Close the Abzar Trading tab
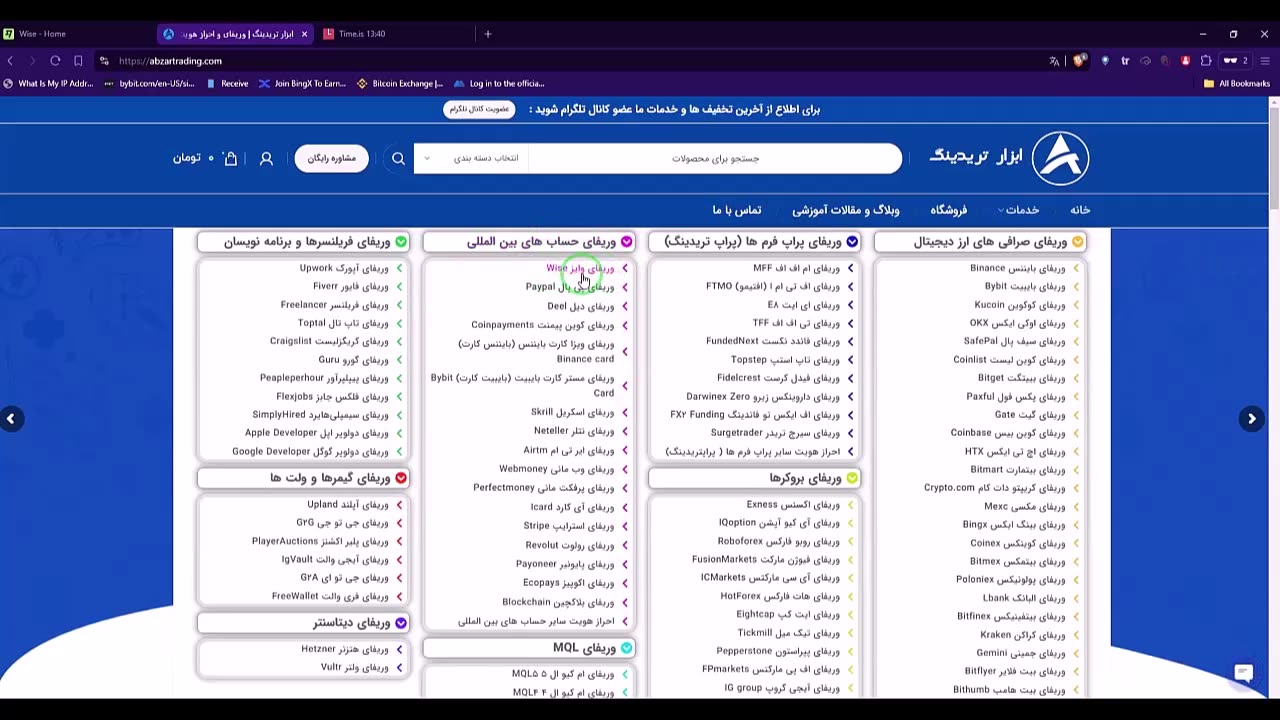Viewport: 1280px width, 720px height. [x=305, y=34]
